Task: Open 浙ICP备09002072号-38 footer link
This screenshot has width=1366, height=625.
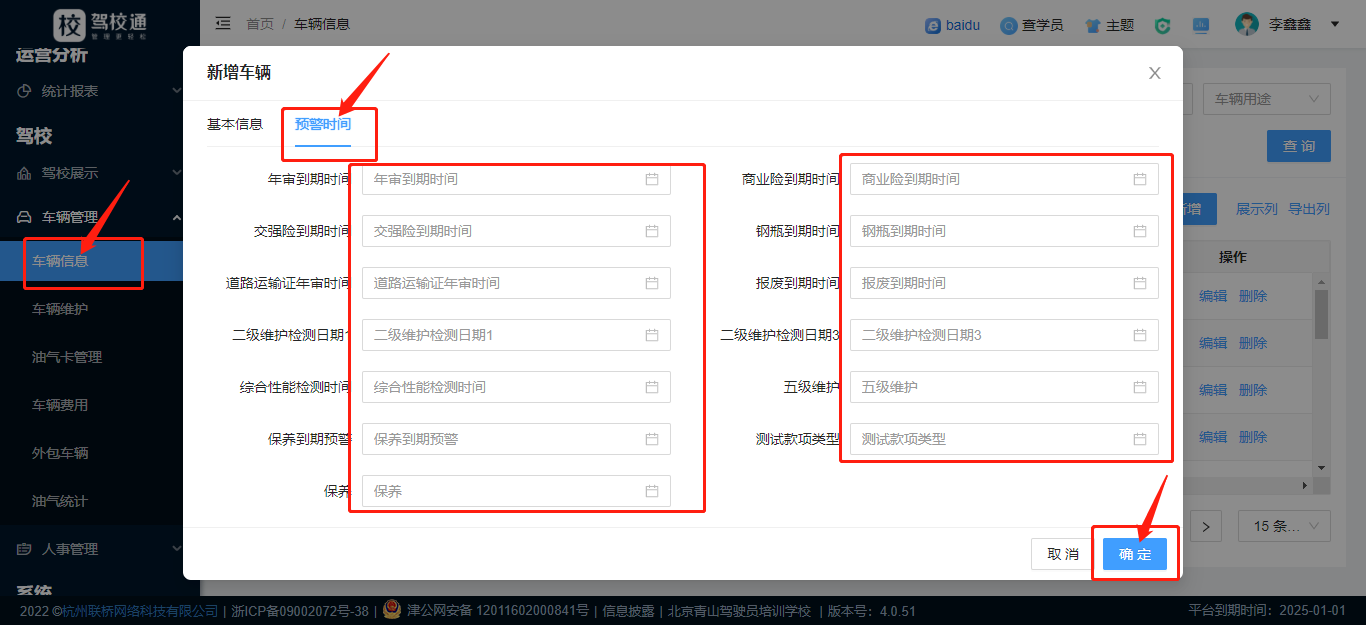Action: coord(300,611)
